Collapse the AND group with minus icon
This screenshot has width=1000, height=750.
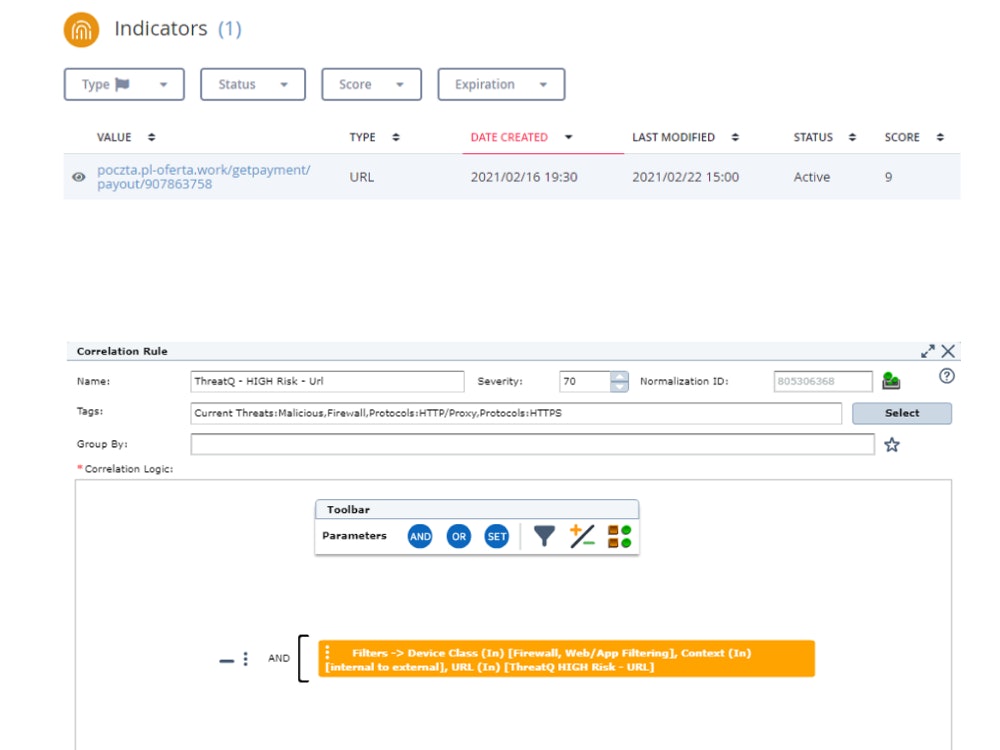point(227,660)
